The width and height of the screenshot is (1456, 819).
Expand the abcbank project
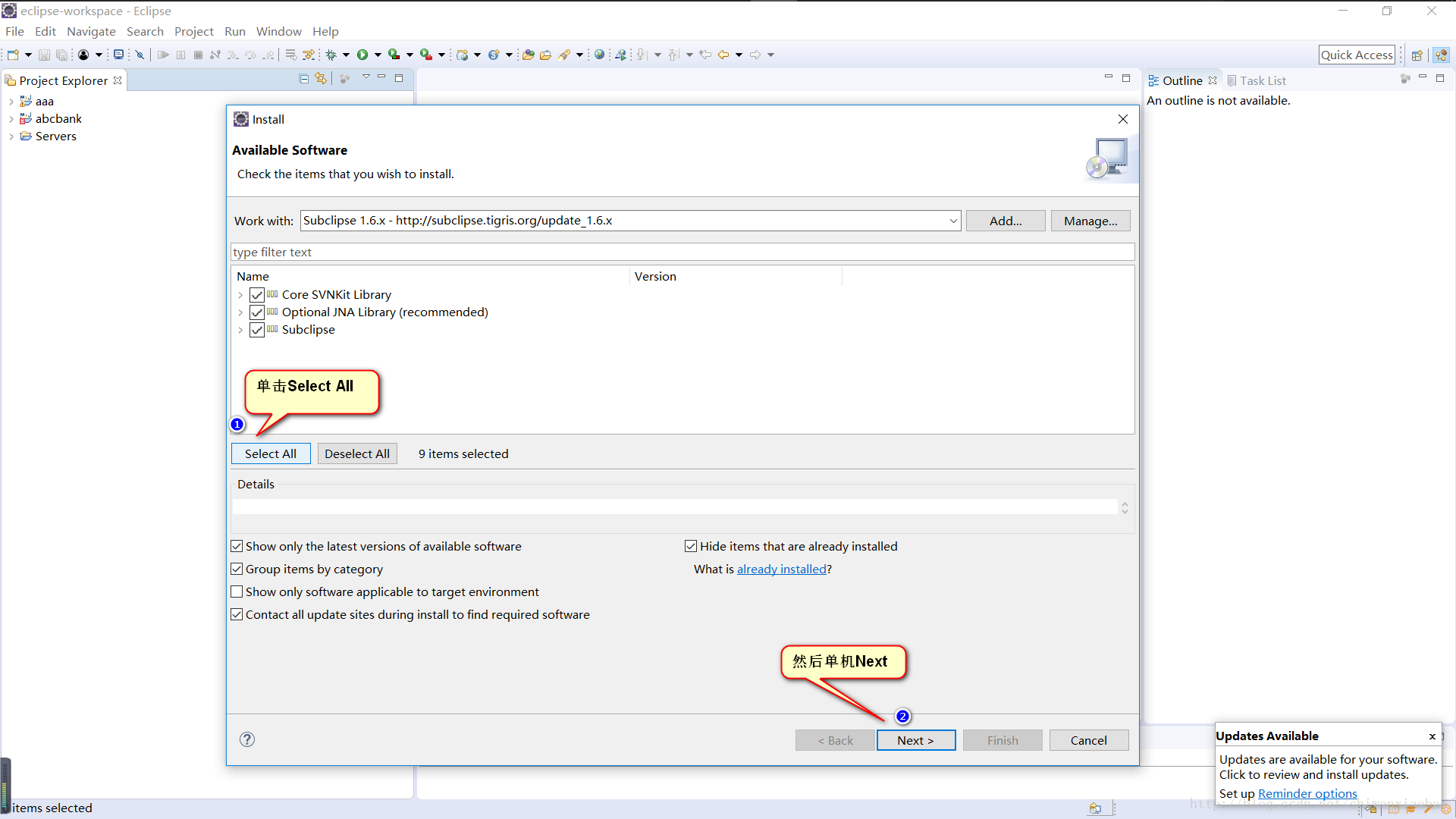coord(11,119)
